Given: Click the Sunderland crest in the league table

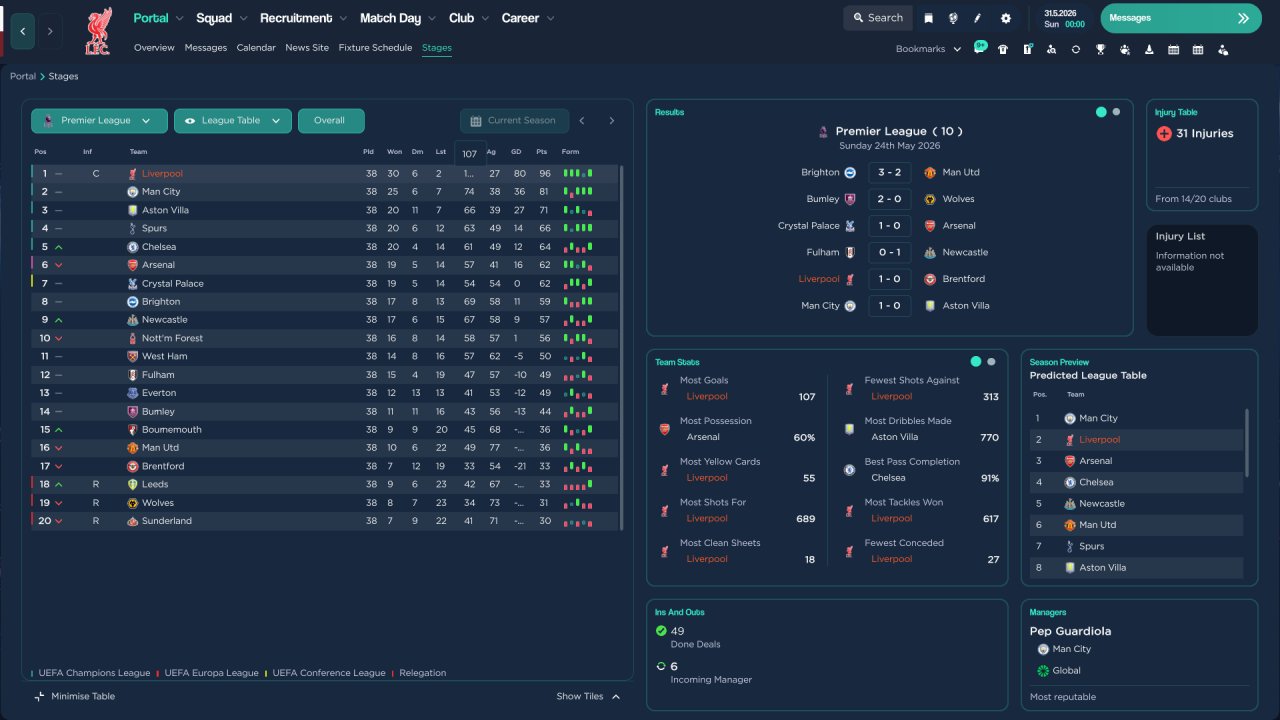Looking at the screenshot, I should tap(132, 521).
